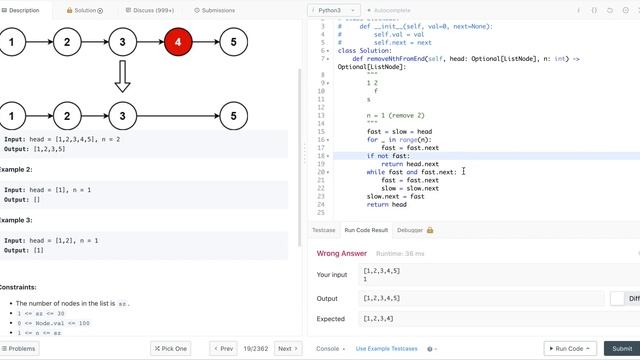Open the Problems list button
640x360 pixels.
click(19, 349)
